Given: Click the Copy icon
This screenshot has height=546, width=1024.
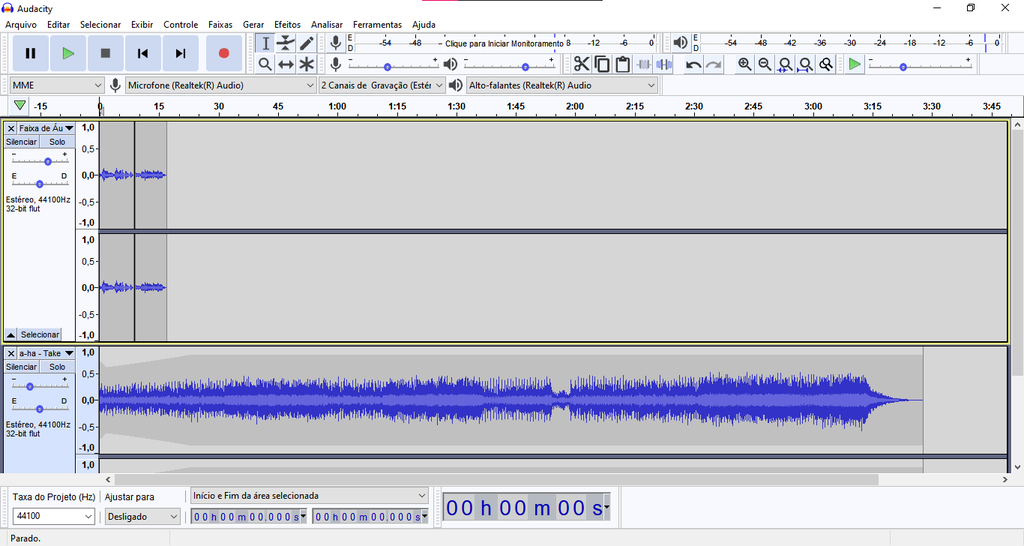Looking at the screenshot, I should [602, 64].
